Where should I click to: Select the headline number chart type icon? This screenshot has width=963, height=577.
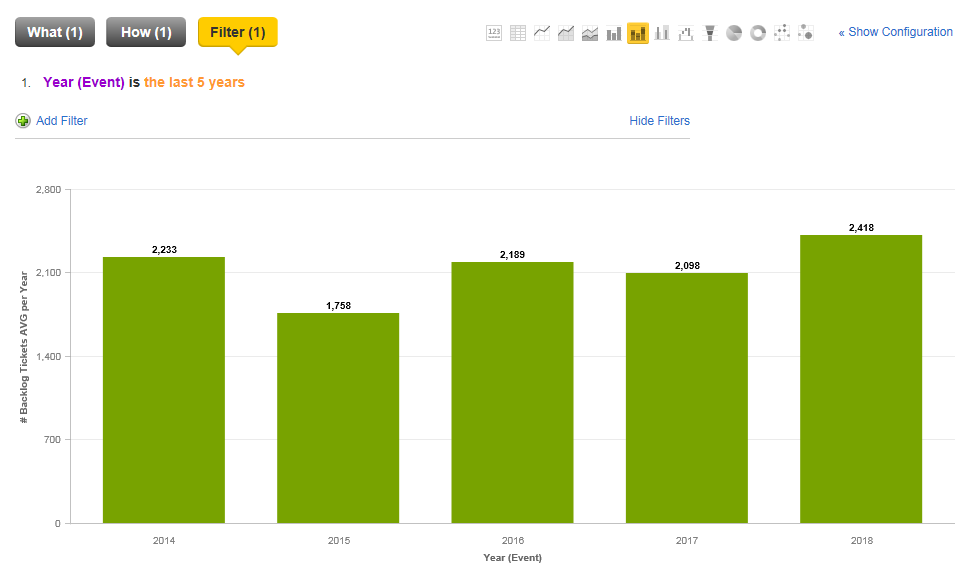pos(493,33)
